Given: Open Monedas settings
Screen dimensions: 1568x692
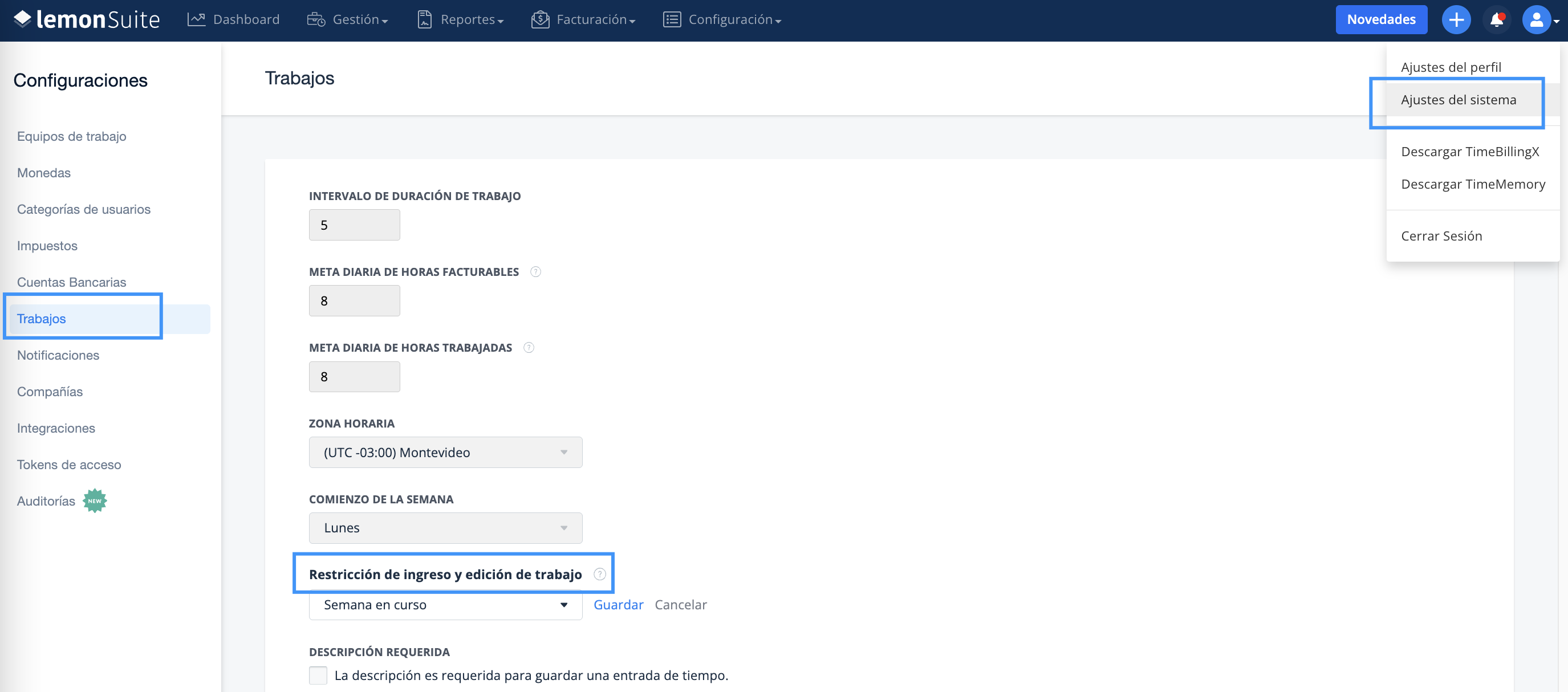Looking at the screenshot, I should [44, 173].
